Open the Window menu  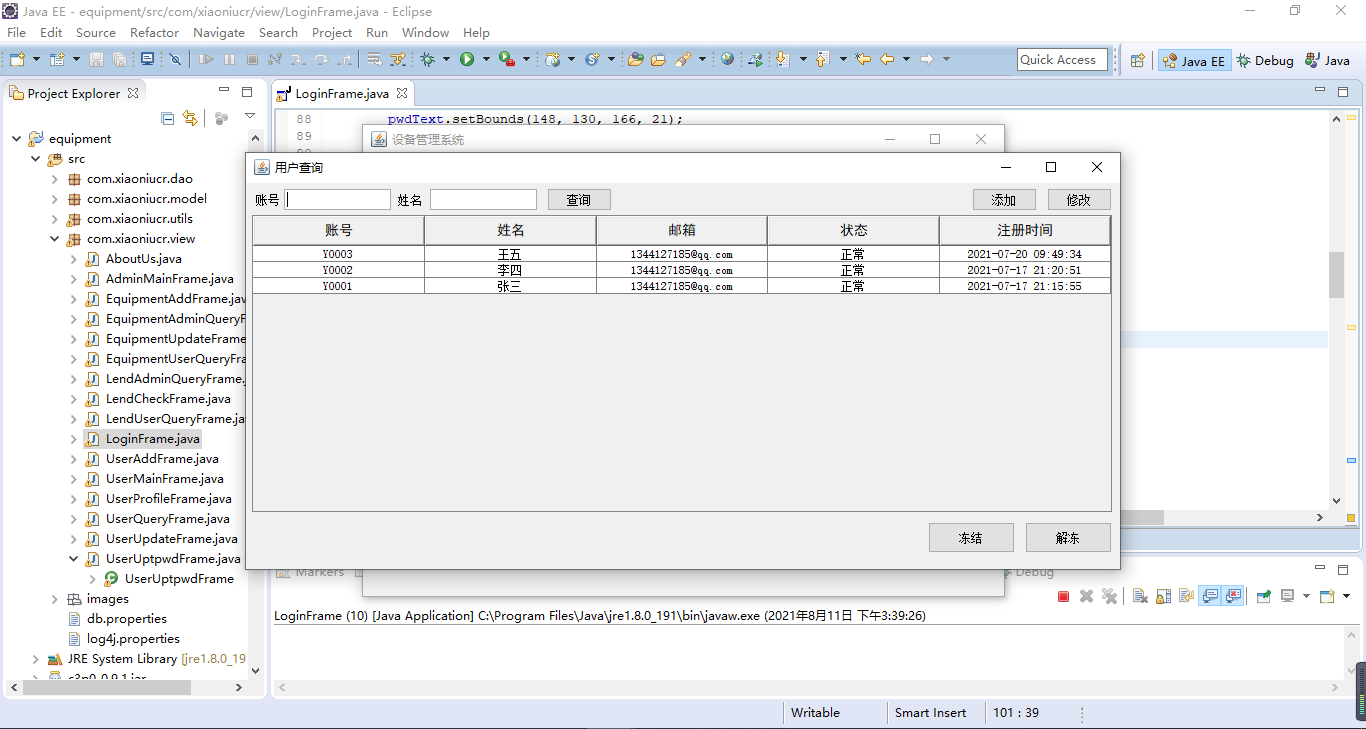(x=425, y=33)
